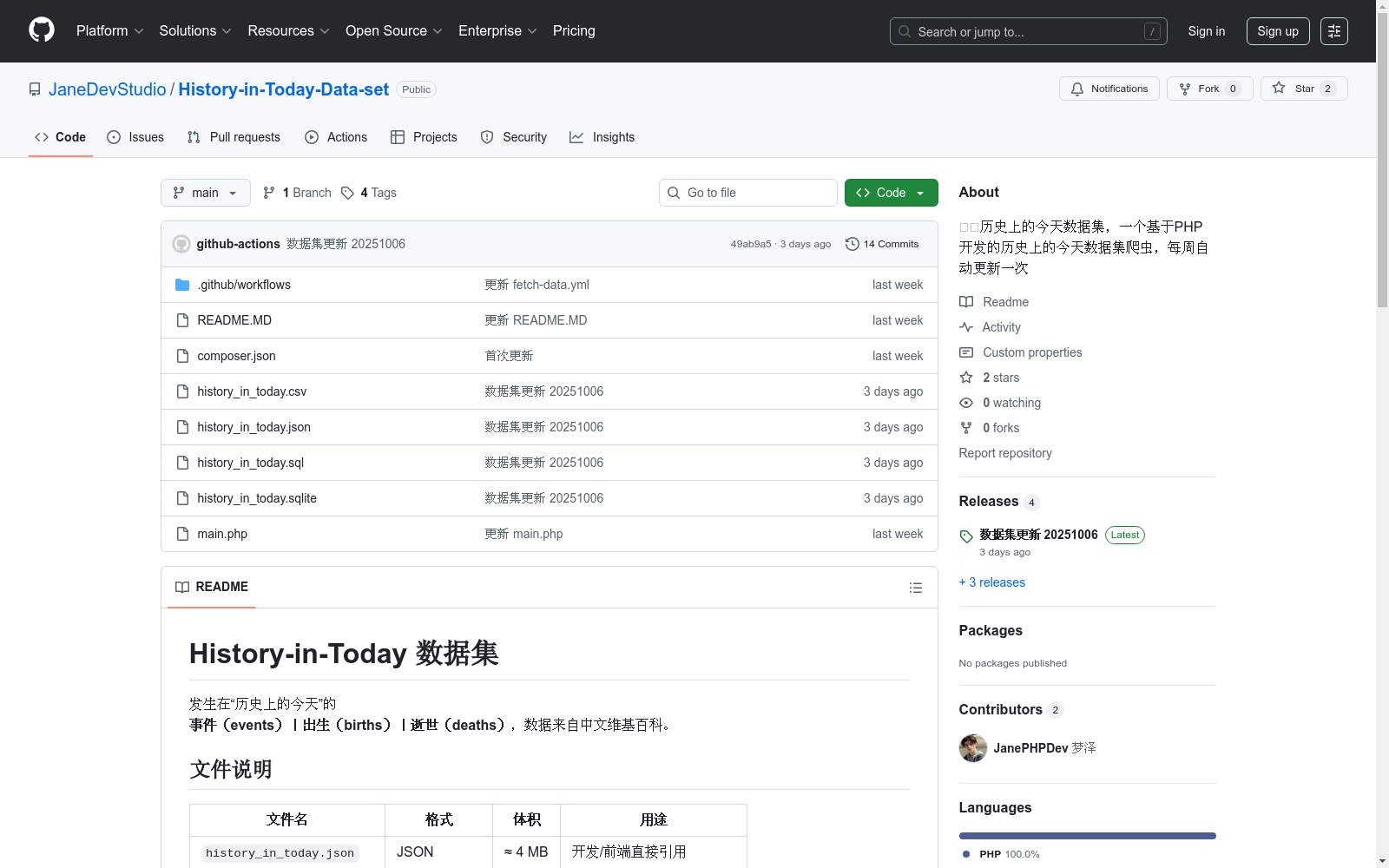This screenshot has height=868, width=1389.
Task: Click the file icon for main.php
Action: point(182,534)
